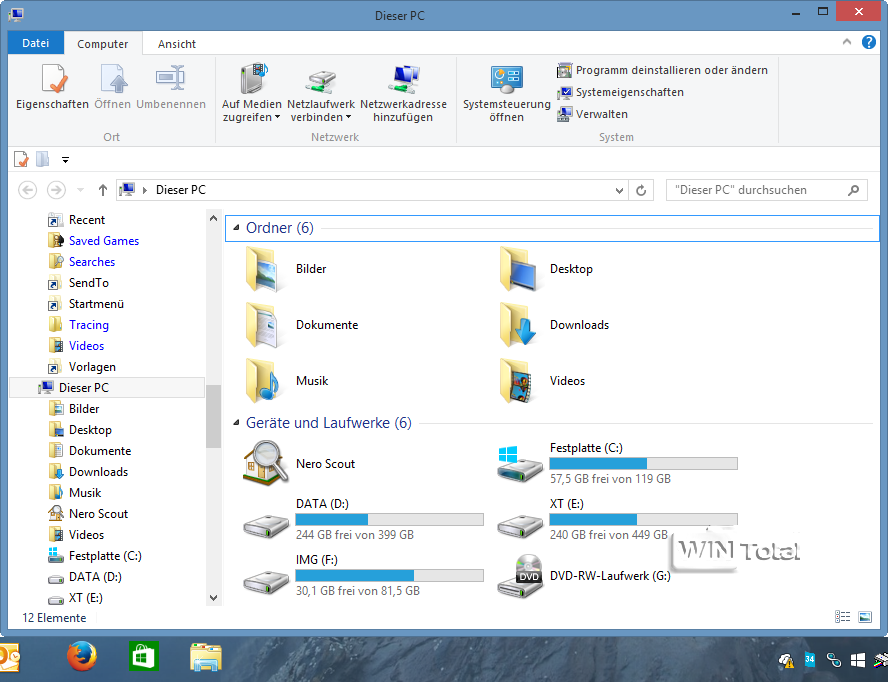Select Programm deinstallieren oder ändern

663,70
